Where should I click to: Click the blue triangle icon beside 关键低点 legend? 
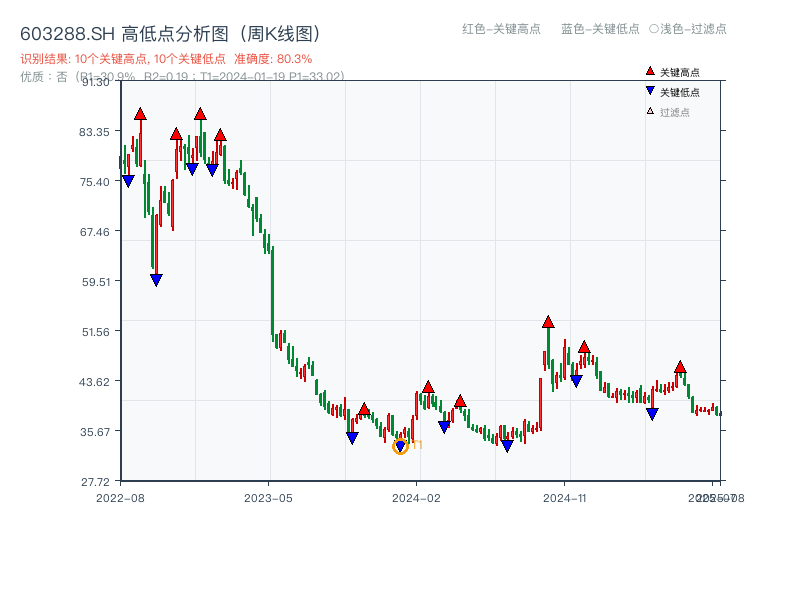coord(650,91)
